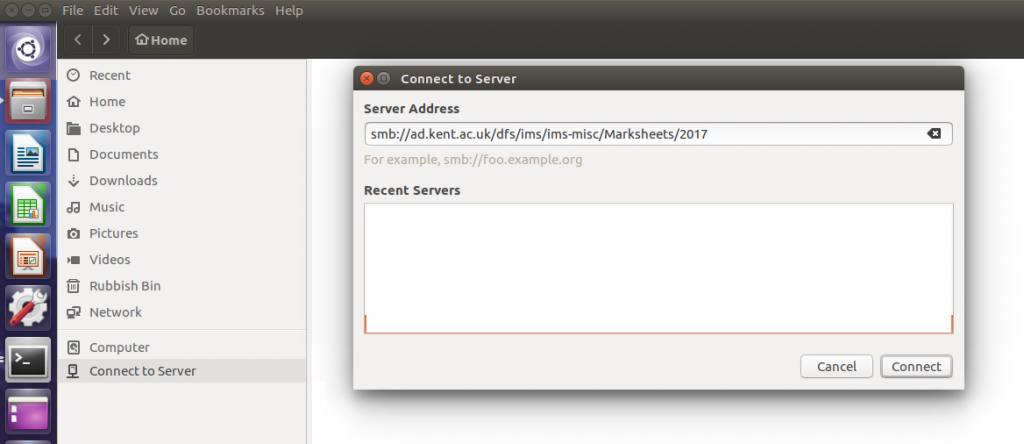Open Rubbish Bin in the sidebar

coord(125,286)
